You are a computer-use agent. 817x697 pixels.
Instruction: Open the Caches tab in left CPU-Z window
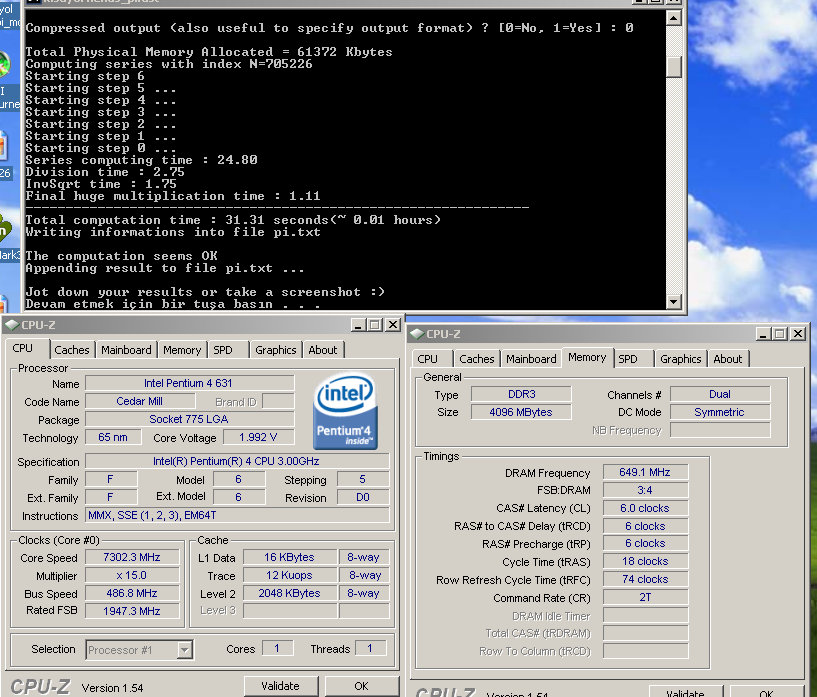pos(72,350)
